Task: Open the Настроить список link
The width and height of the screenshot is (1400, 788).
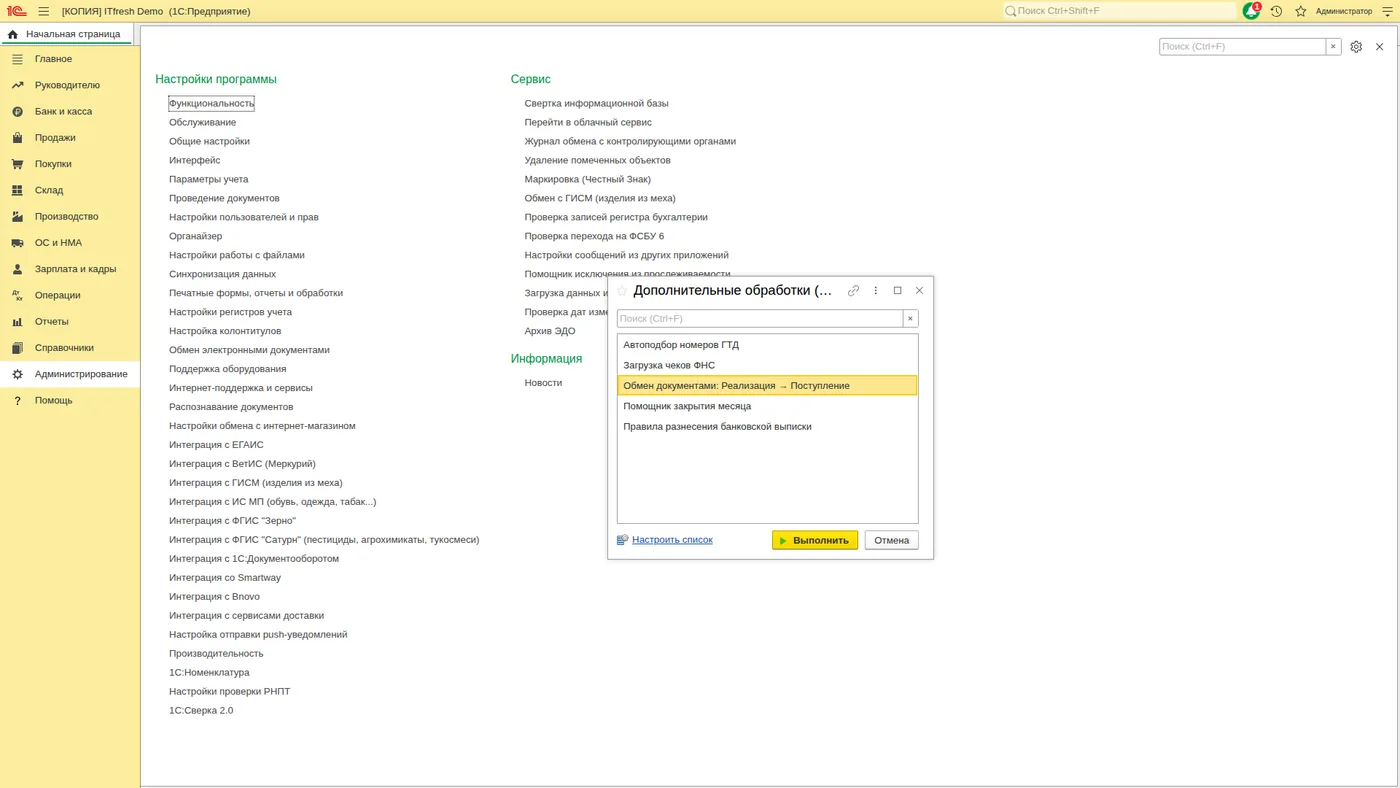Action: 672,540
